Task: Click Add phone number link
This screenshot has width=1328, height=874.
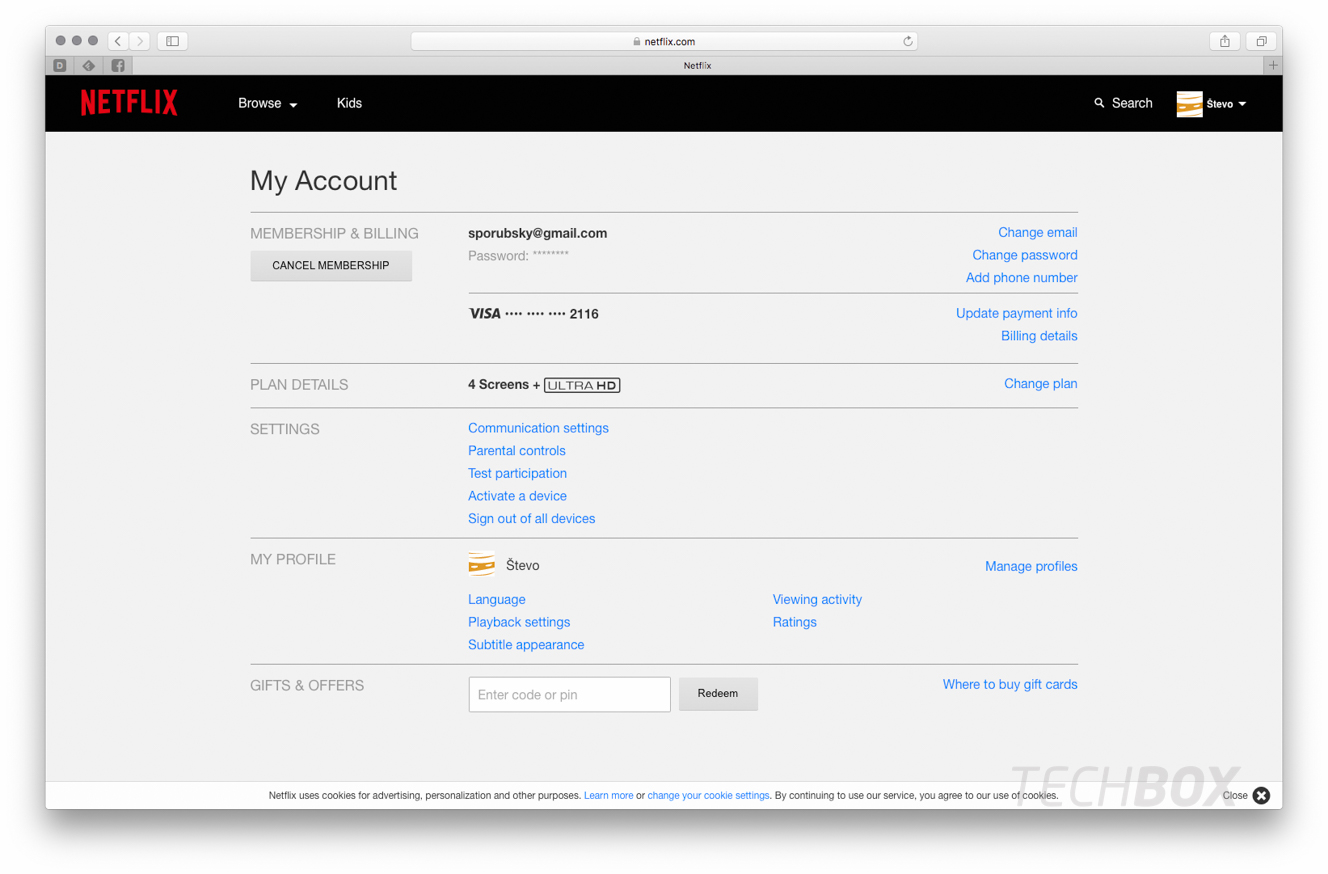Action: 1022,278
